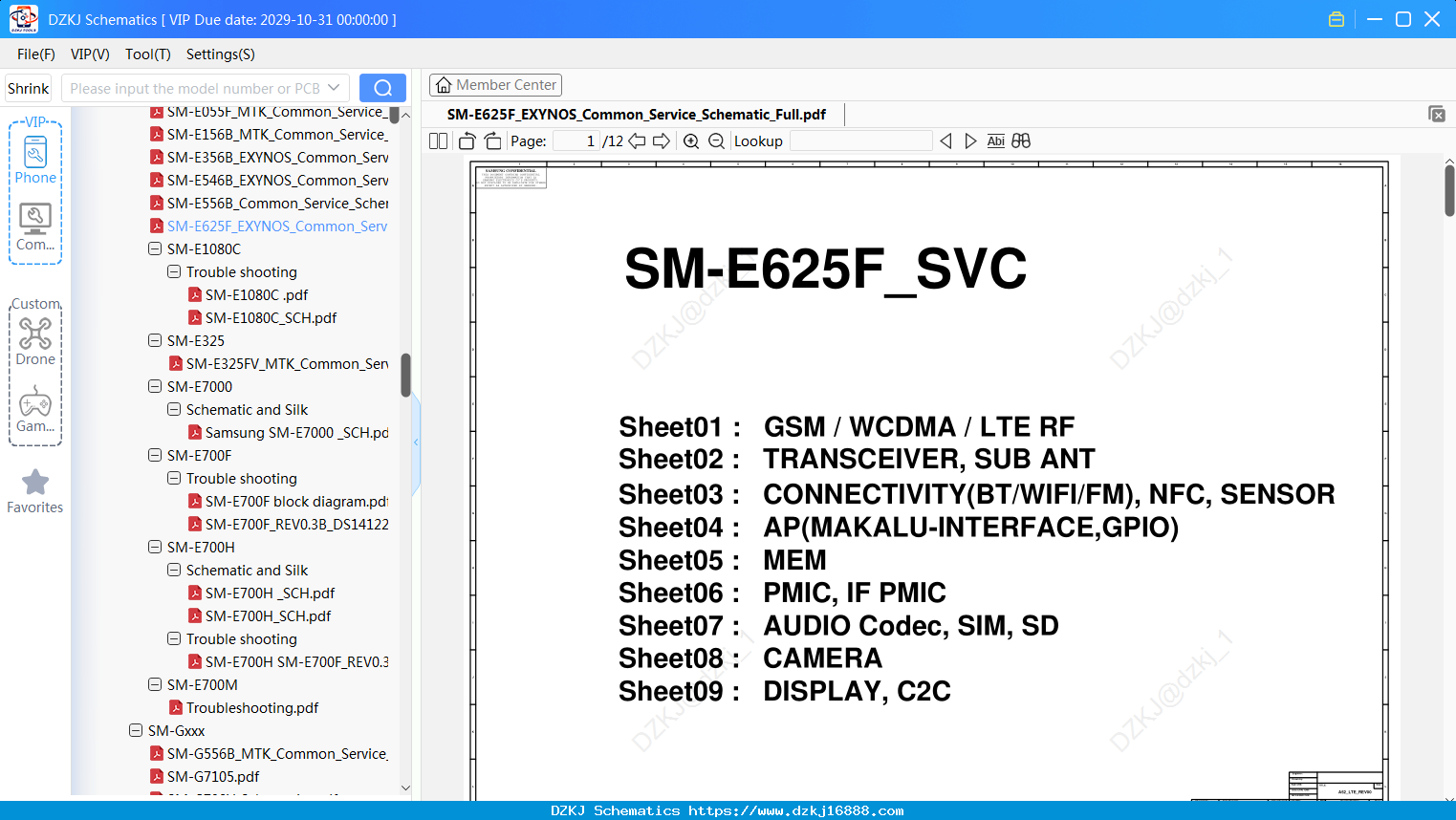Select Trouble shooting under SM-E700H
Image resolution: width=1456 pixels, height=820 pixels.
242,639
